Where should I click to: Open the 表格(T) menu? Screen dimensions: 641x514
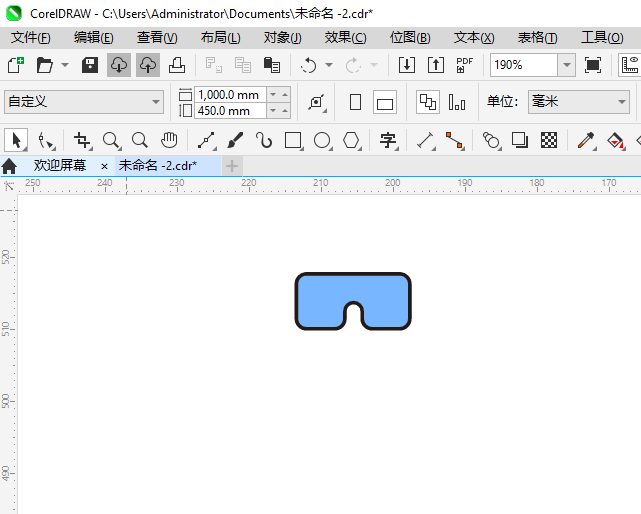pos(537,38)
